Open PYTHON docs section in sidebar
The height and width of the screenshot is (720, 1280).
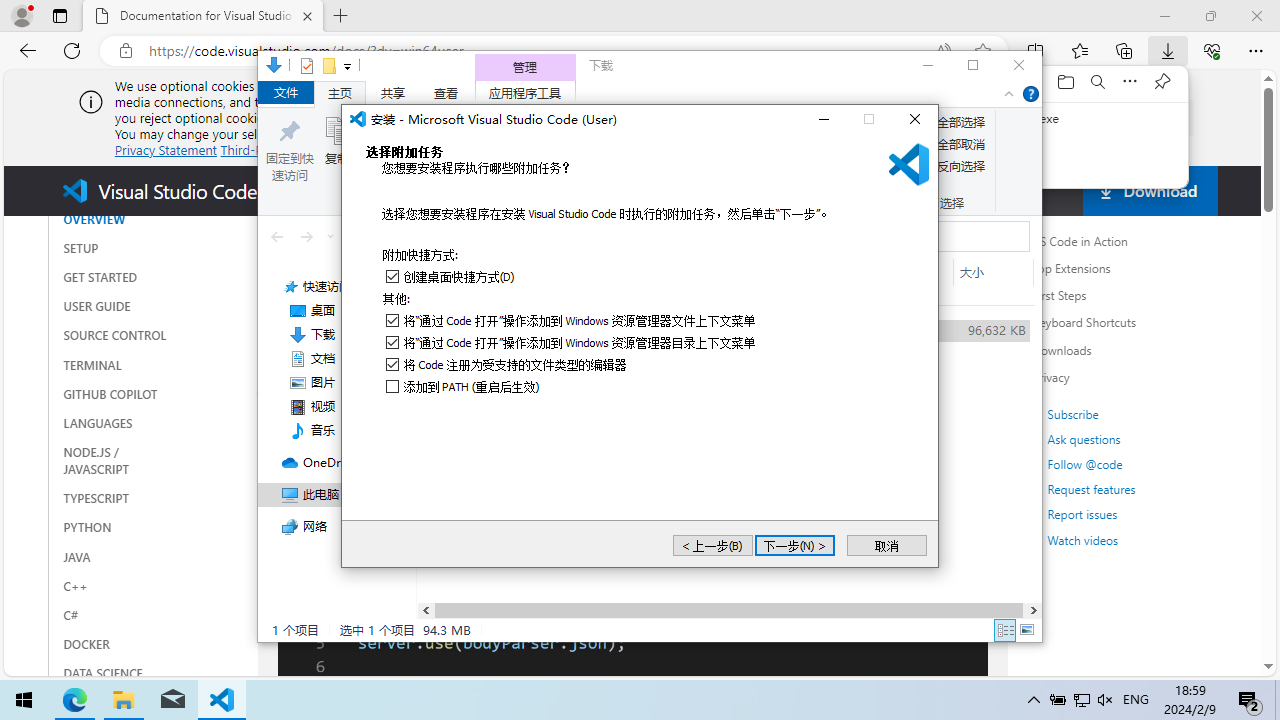click(87, 527)
